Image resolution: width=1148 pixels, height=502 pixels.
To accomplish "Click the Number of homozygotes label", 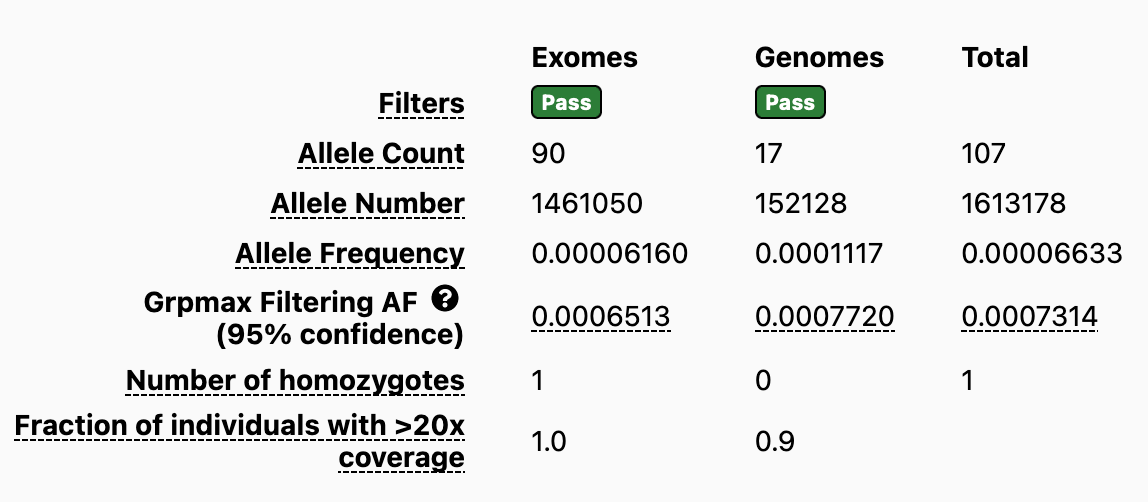I will point(295,381).
